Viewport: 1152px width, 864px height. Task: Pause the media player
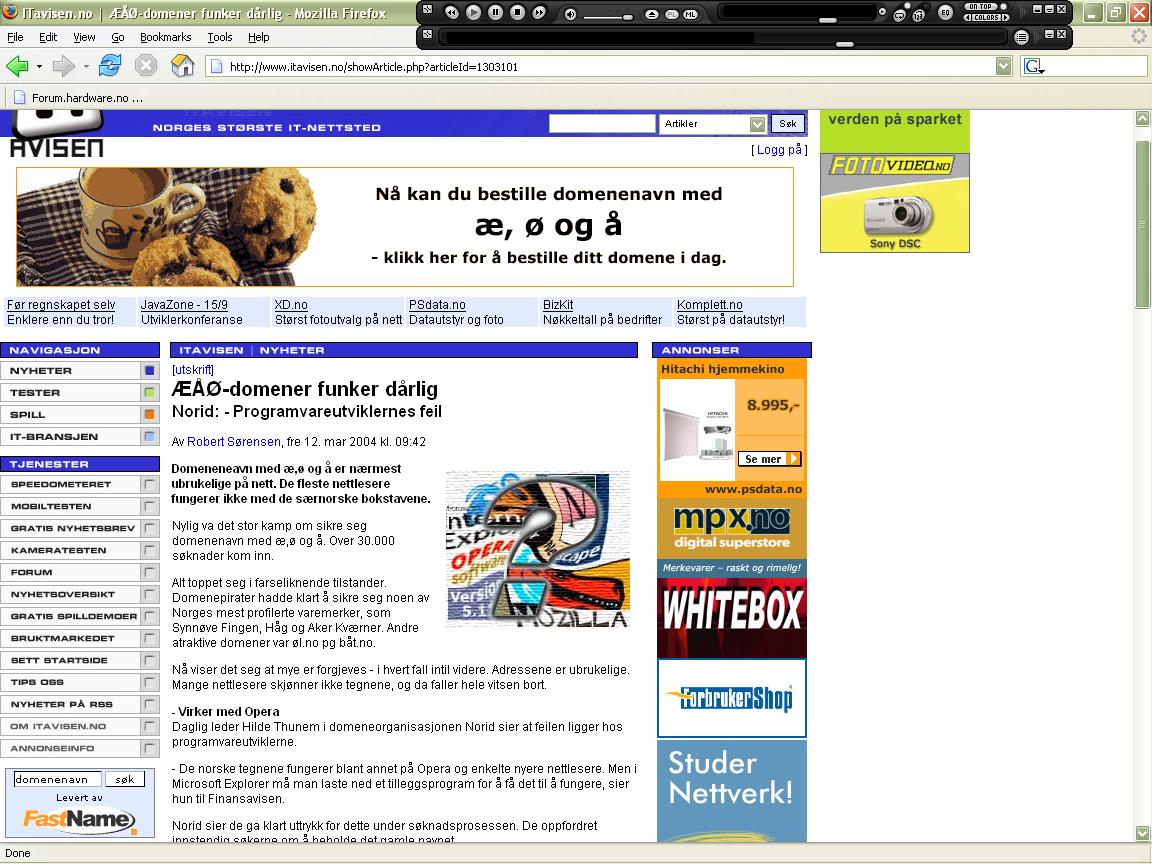click(495, 12)
